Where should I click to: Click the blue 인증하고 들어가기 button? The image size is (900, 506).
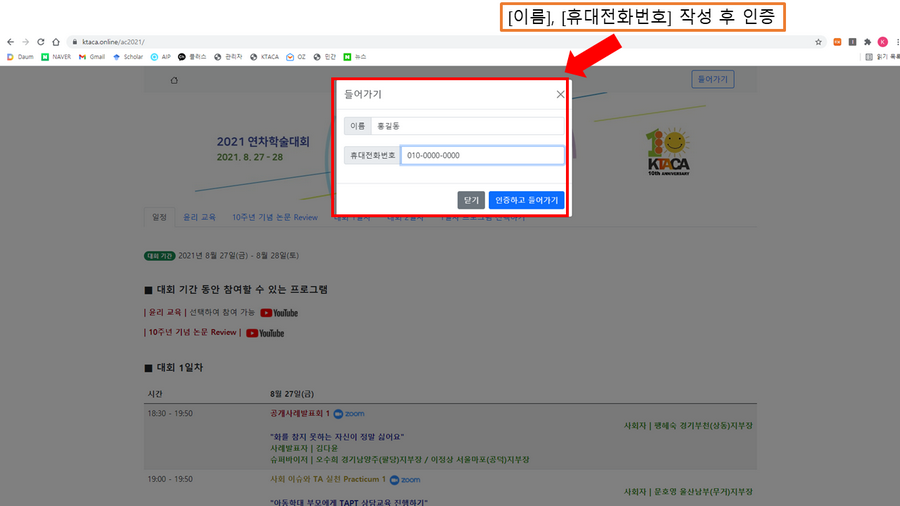pos(526,200)
